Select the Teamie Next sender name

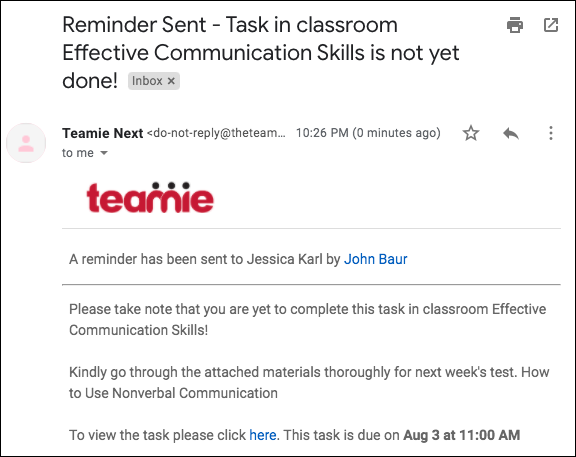click(x=102, y=133)
